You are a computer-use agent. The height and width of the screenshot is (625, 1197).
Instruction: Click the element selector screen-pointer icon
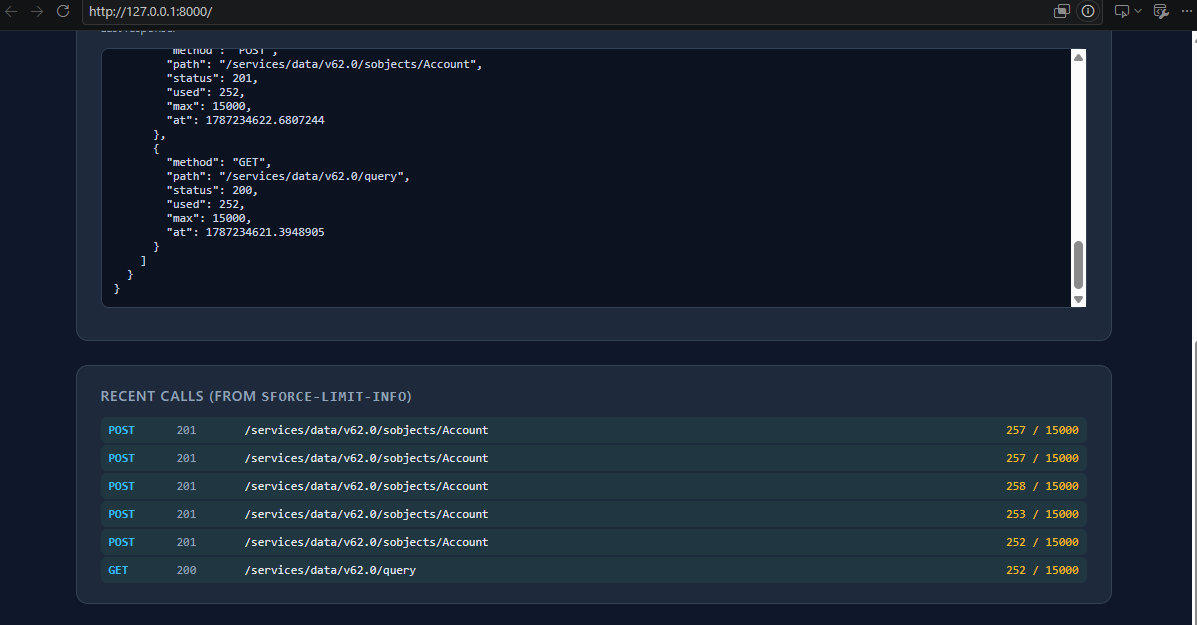[1121, 11]
